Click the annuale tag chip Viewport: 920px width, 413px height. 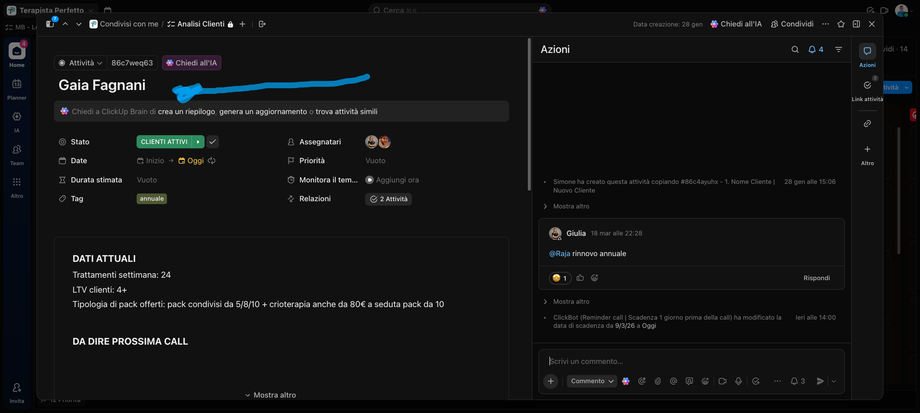pos(152,199)
